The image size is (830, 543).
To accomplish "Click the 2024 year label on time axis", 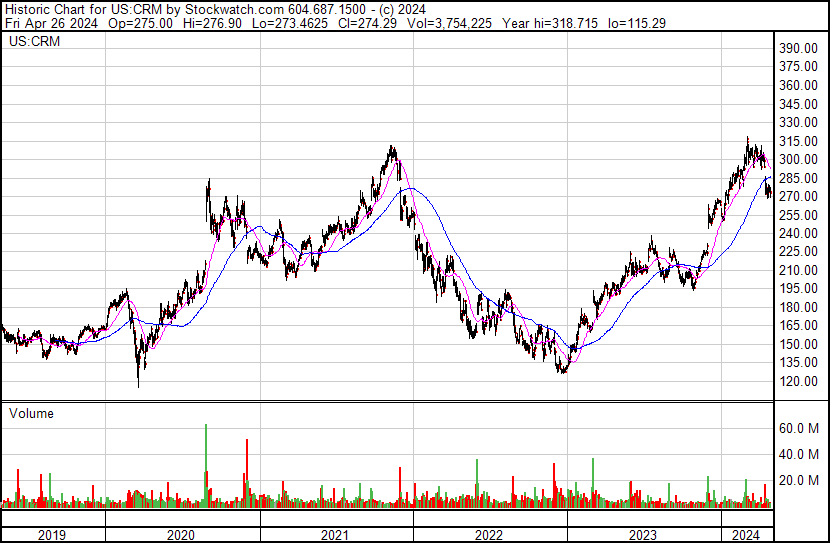I will tap(746, 535).
